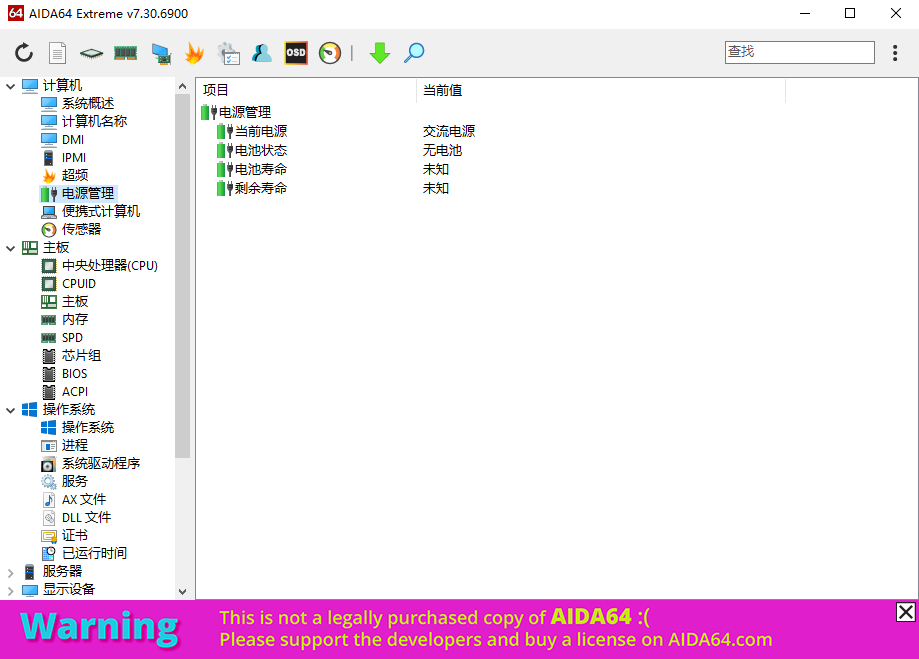Click inside the 查找 search box

pos(798,52)
